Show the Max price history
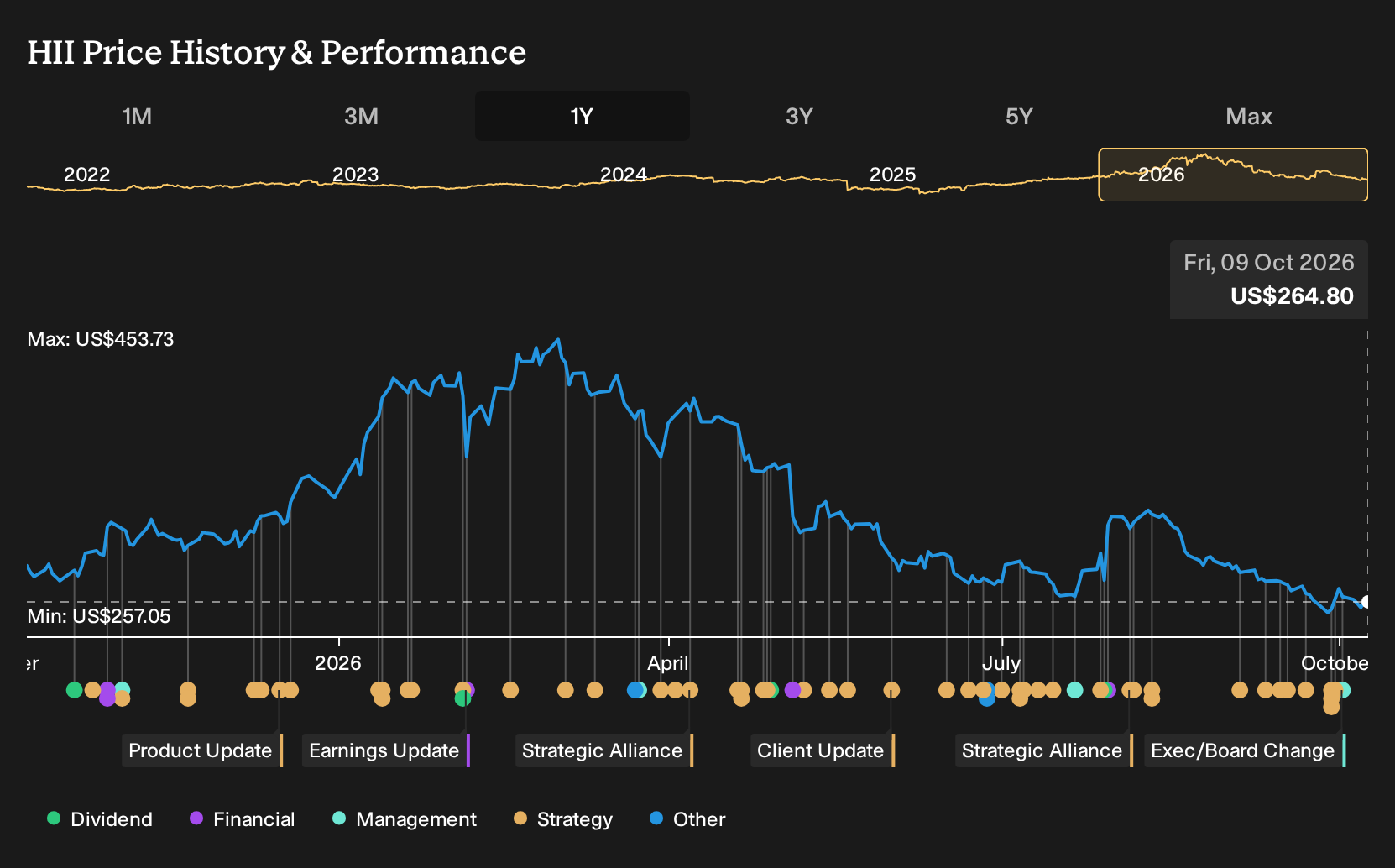Screen dimensions: 1395x868 click(x=1249, y=116)
